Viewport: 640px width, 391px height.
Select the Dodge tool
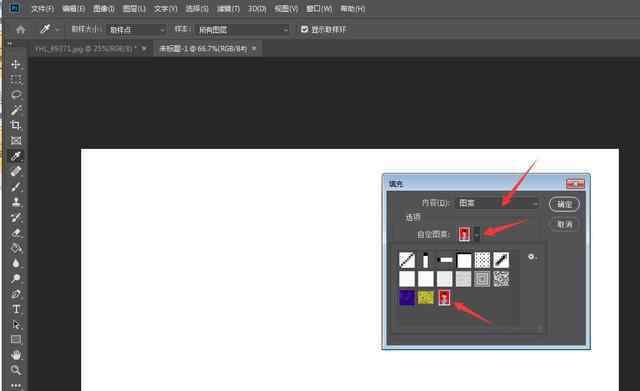[16, 278]
